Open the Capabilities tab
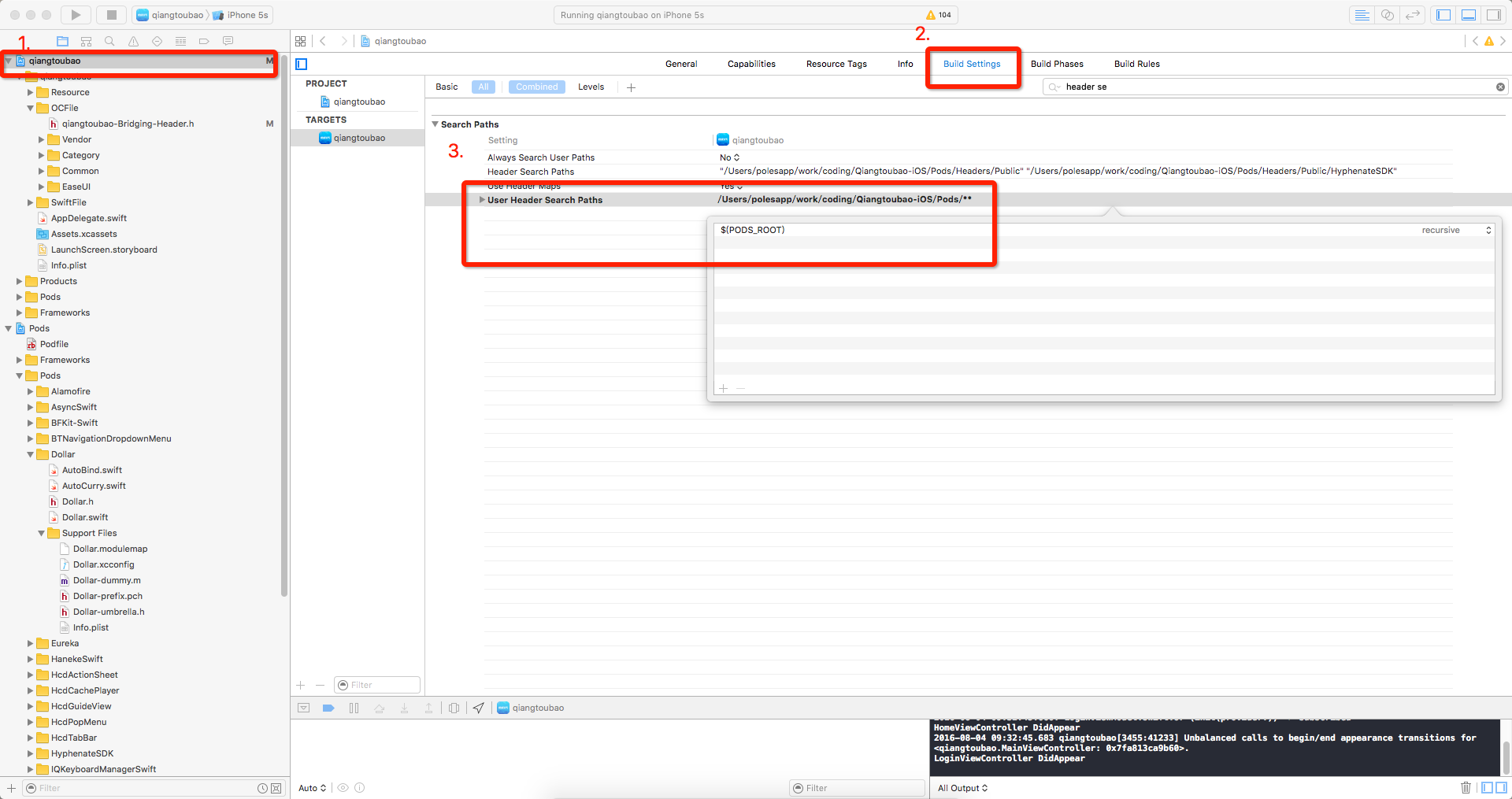Viewport: 1512px width, 799px height. click(x=751, y=64)
